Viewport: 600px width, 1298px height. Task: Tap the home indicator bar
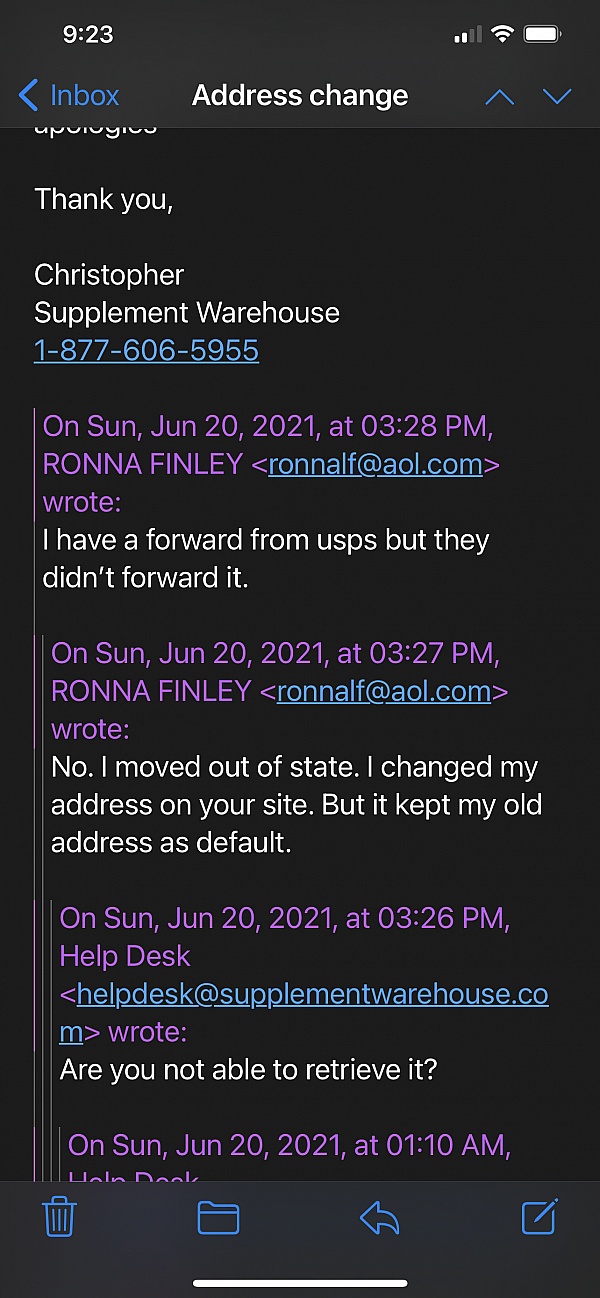300,1283
